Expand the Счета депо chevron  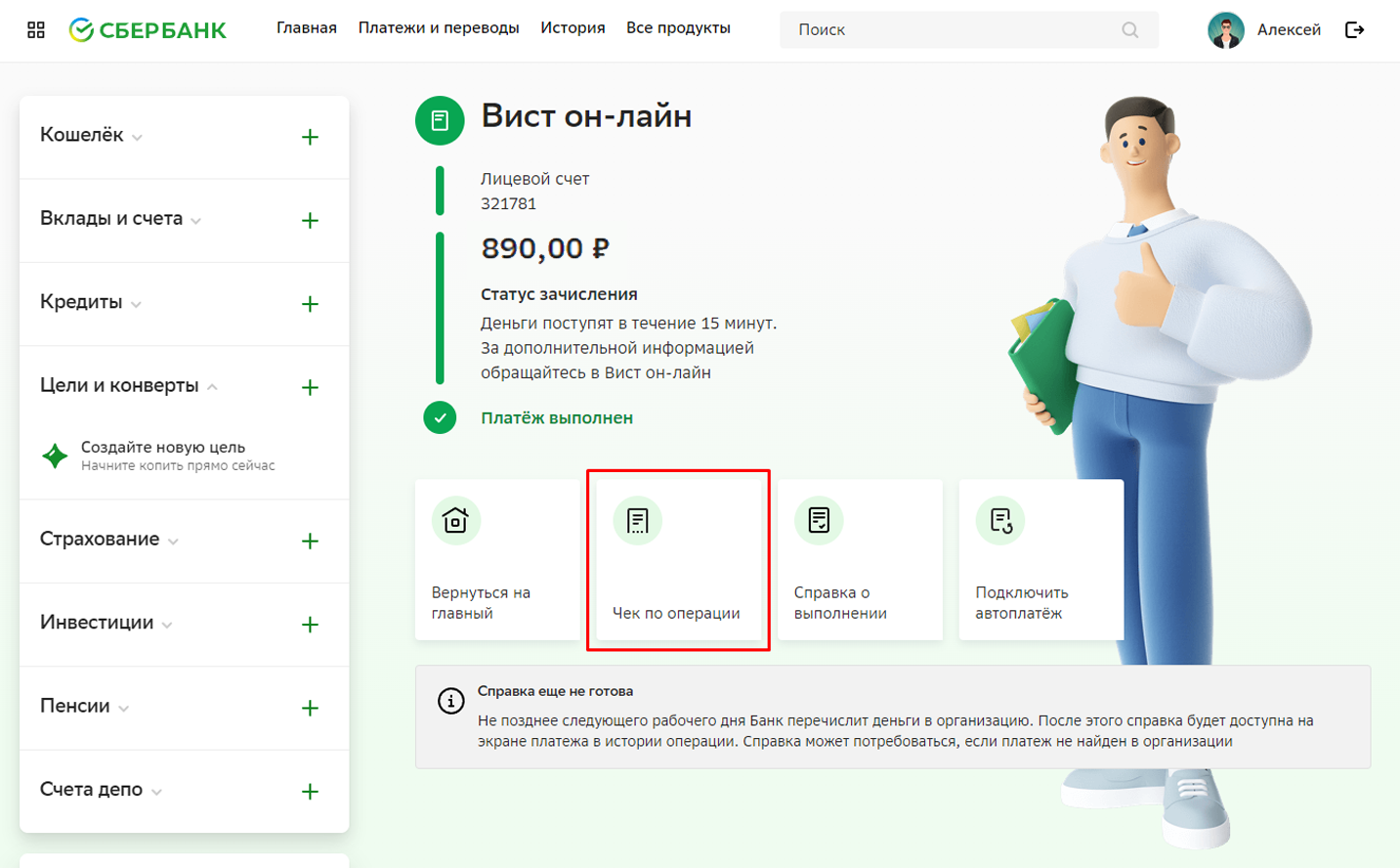click(x=156, y=793)
